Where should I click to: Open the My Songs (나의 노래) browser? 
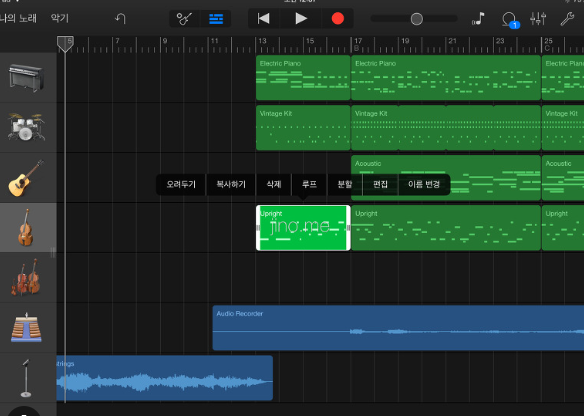click(x=18, y=18)
